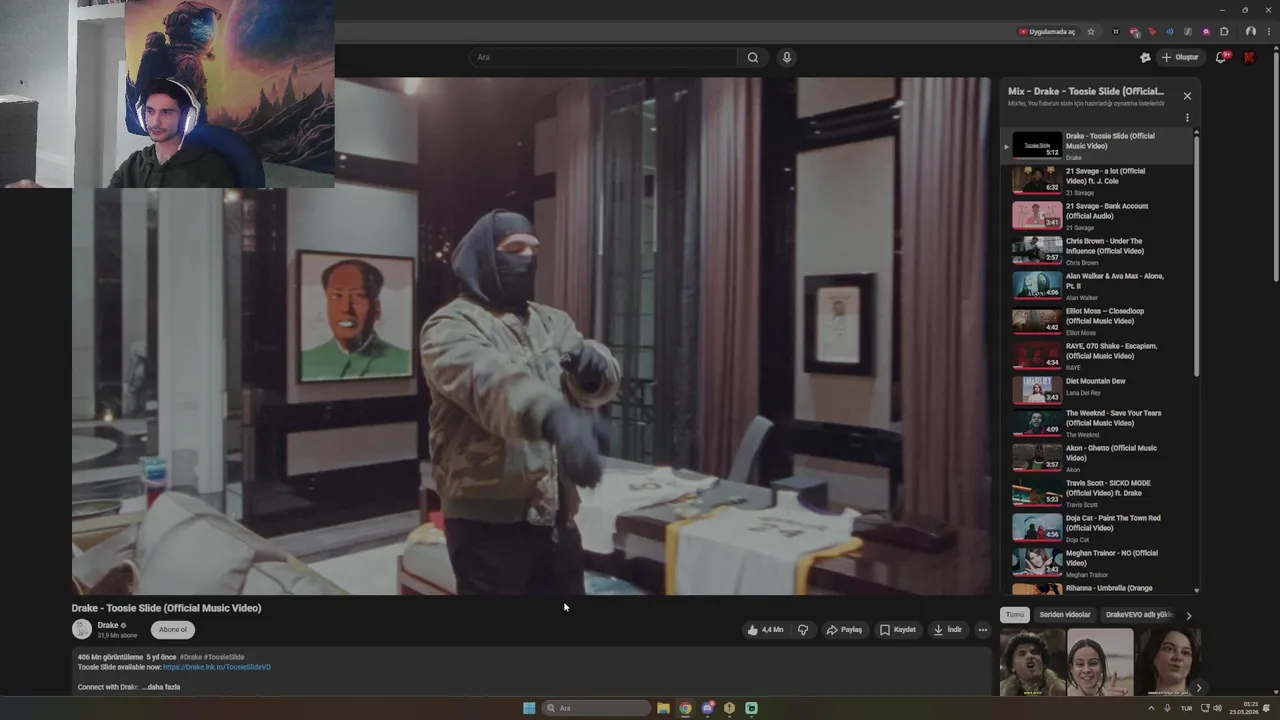Play Chris Brown - Under The Influence
This screenshot has width=1280, height=720.
[x=1097, y=250]
